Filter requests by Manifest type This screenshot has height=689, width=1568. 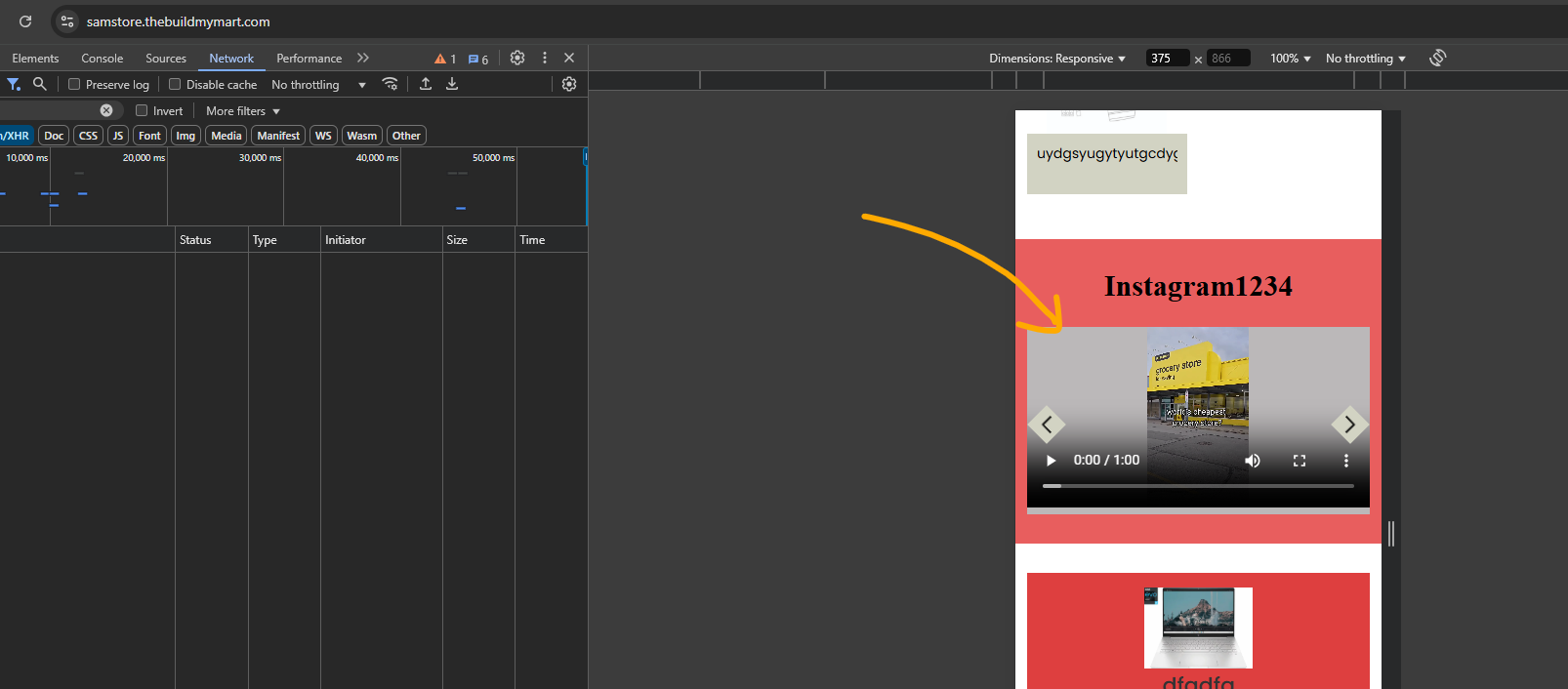[x=278, y=136]
